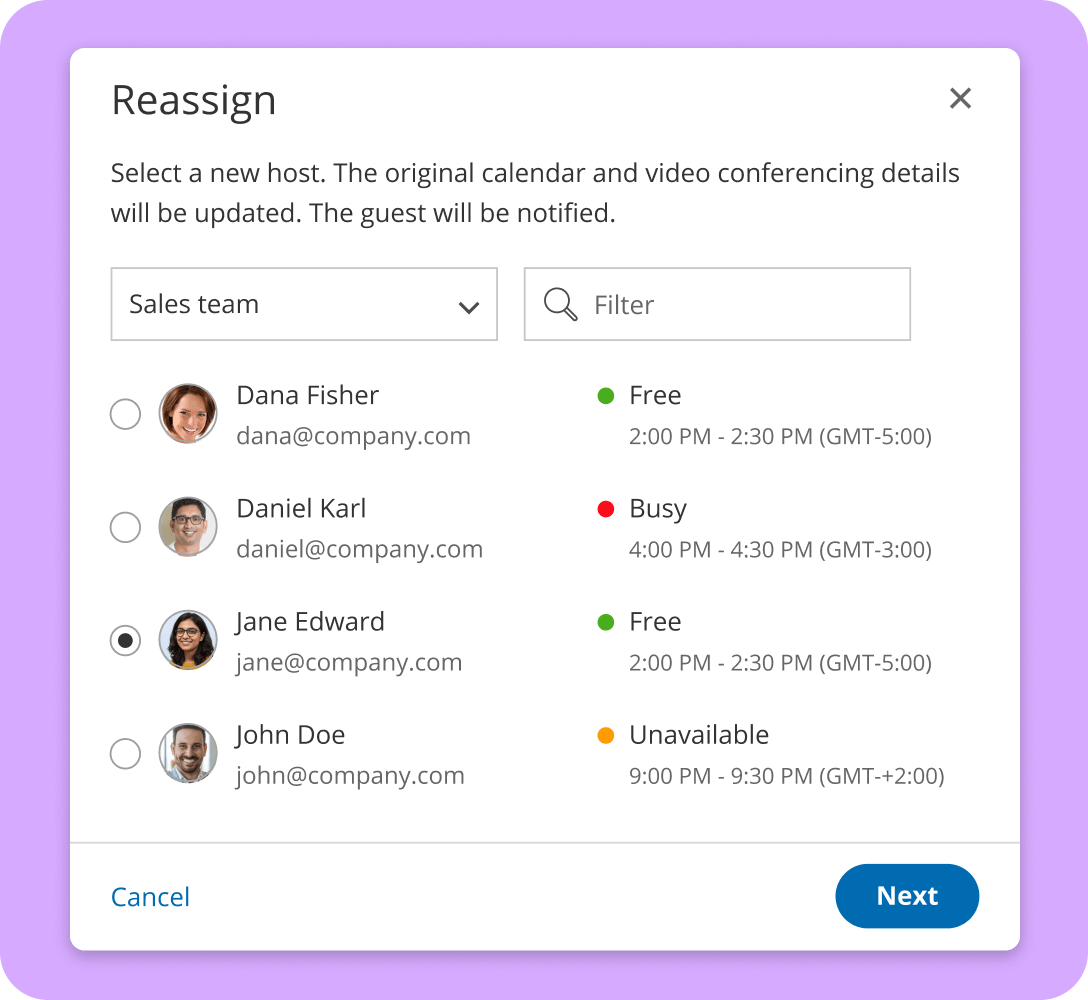Click Dana Fisher's profile avatar
This screenshot has width=1088, height=1000.
tap(188, 413)
